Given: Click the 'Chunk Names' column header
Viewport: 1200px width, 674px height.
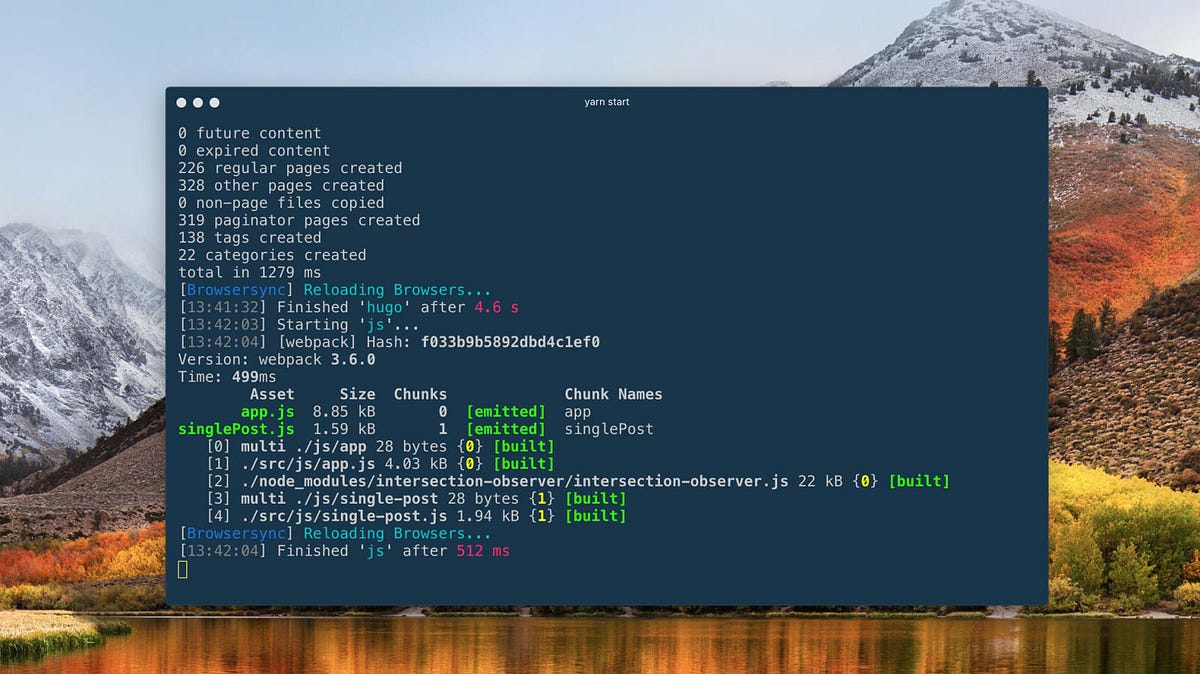Looking at the screenshot, I should point(614,394).
